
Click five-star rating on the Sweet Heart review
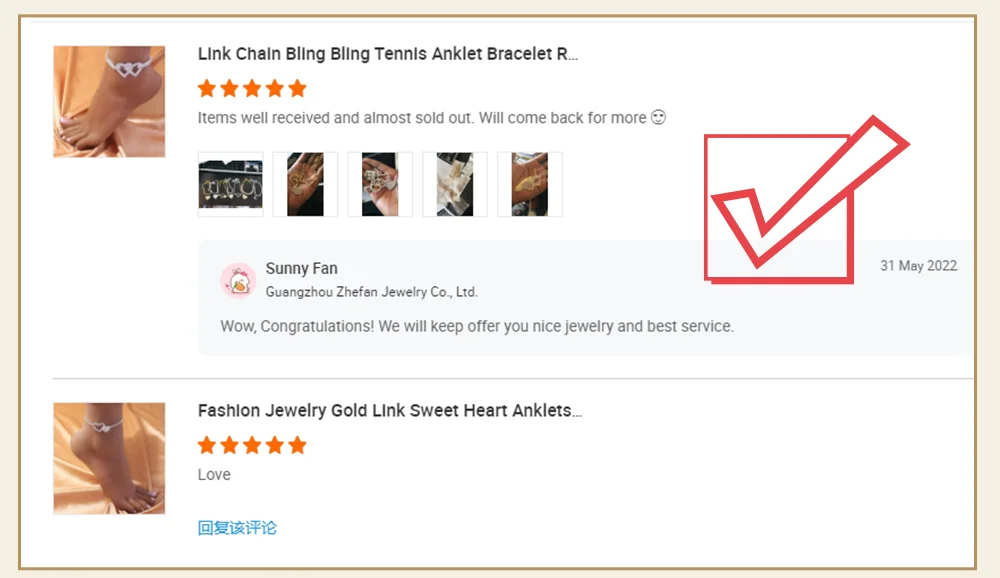click(252, 445)
